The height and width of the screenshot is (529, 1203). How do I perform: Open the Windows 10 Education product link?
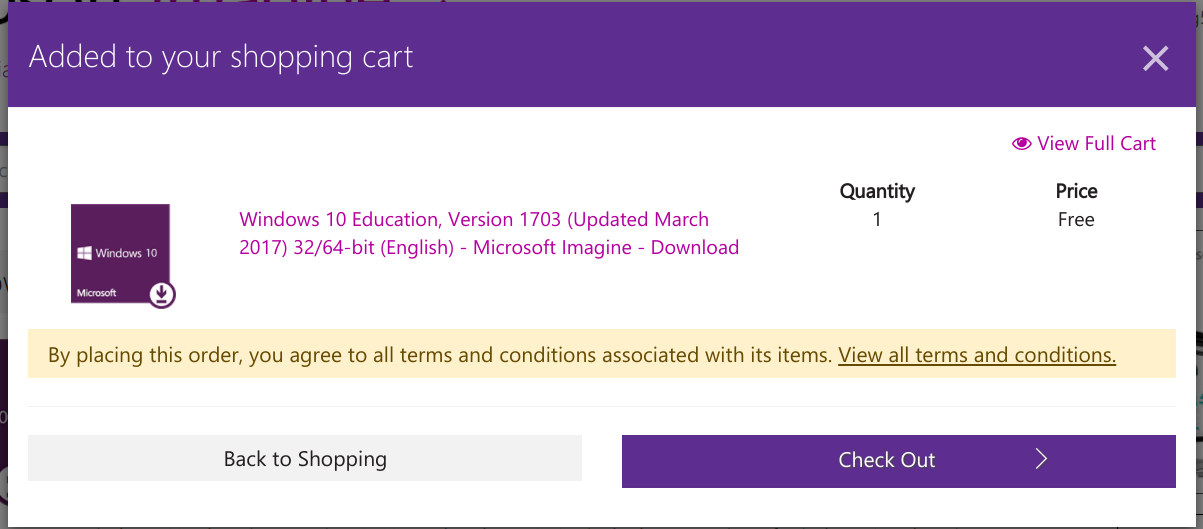click(x=488, y=233)
